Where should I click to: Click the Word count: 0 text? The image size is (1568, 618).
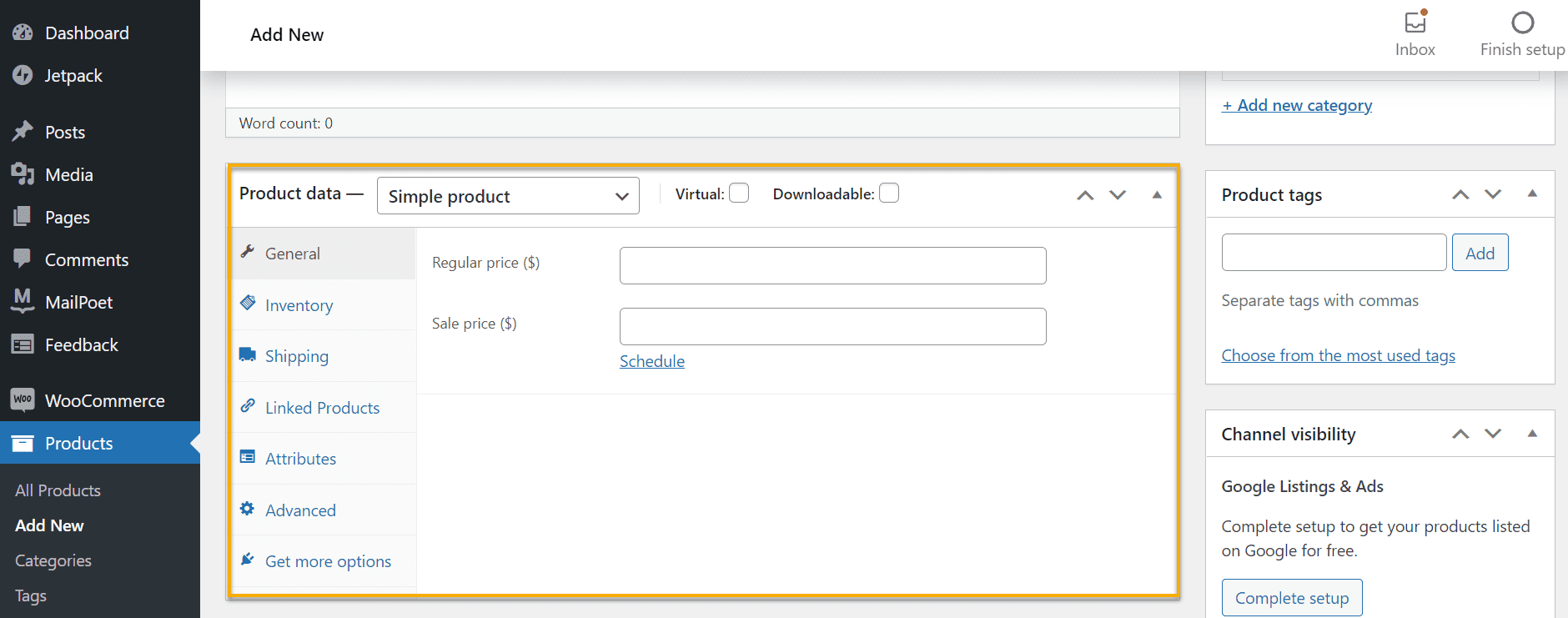[286, 123]
